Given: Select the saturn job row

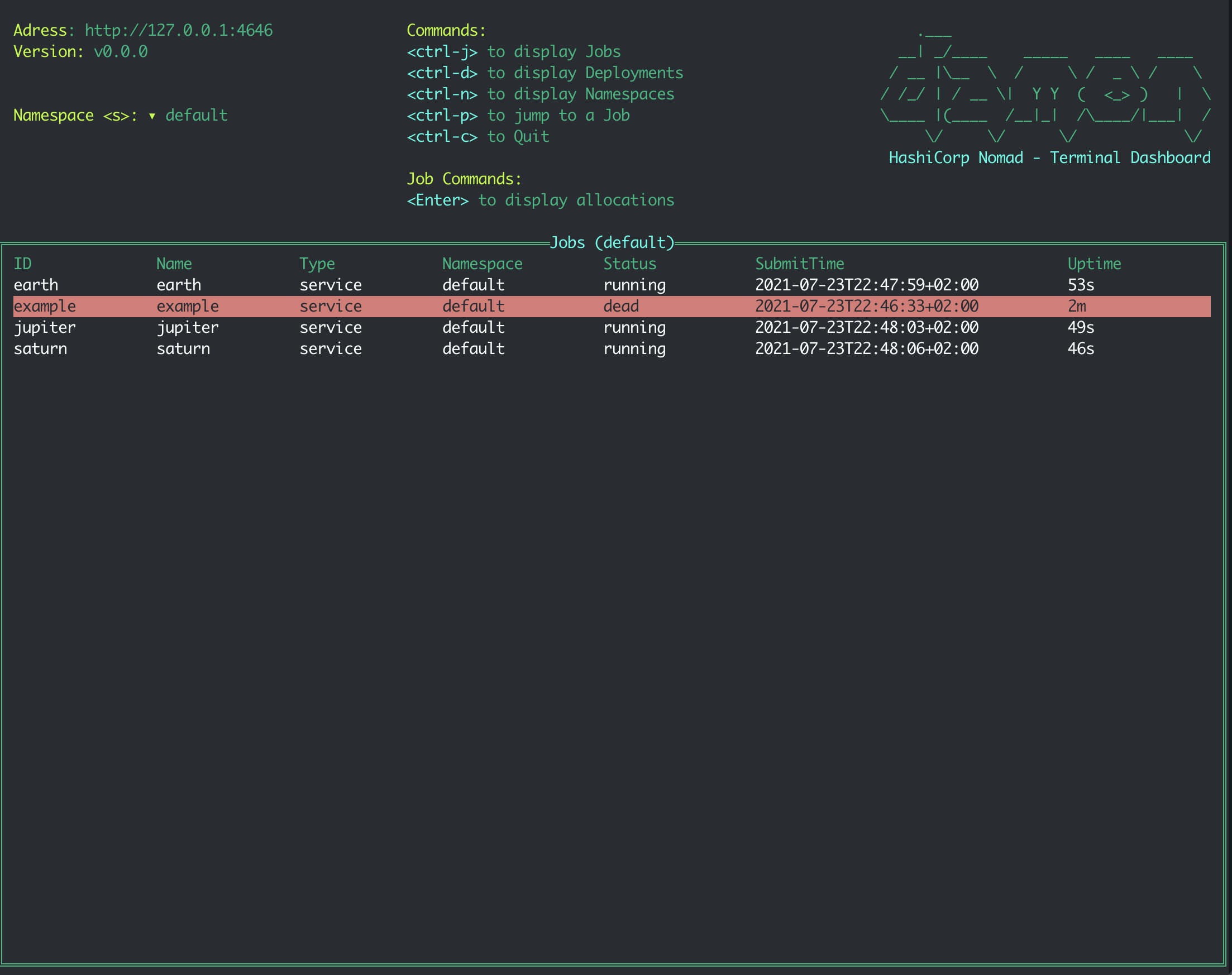Looking at the screenshot, I should pos(40,349).
